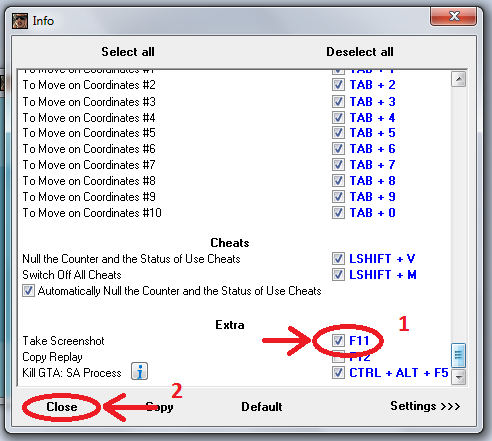Toggle the TAB + 3 checkbox
The width and height of the screenshot is (492, 441).
pyautogui.click(x=338, y=101)
